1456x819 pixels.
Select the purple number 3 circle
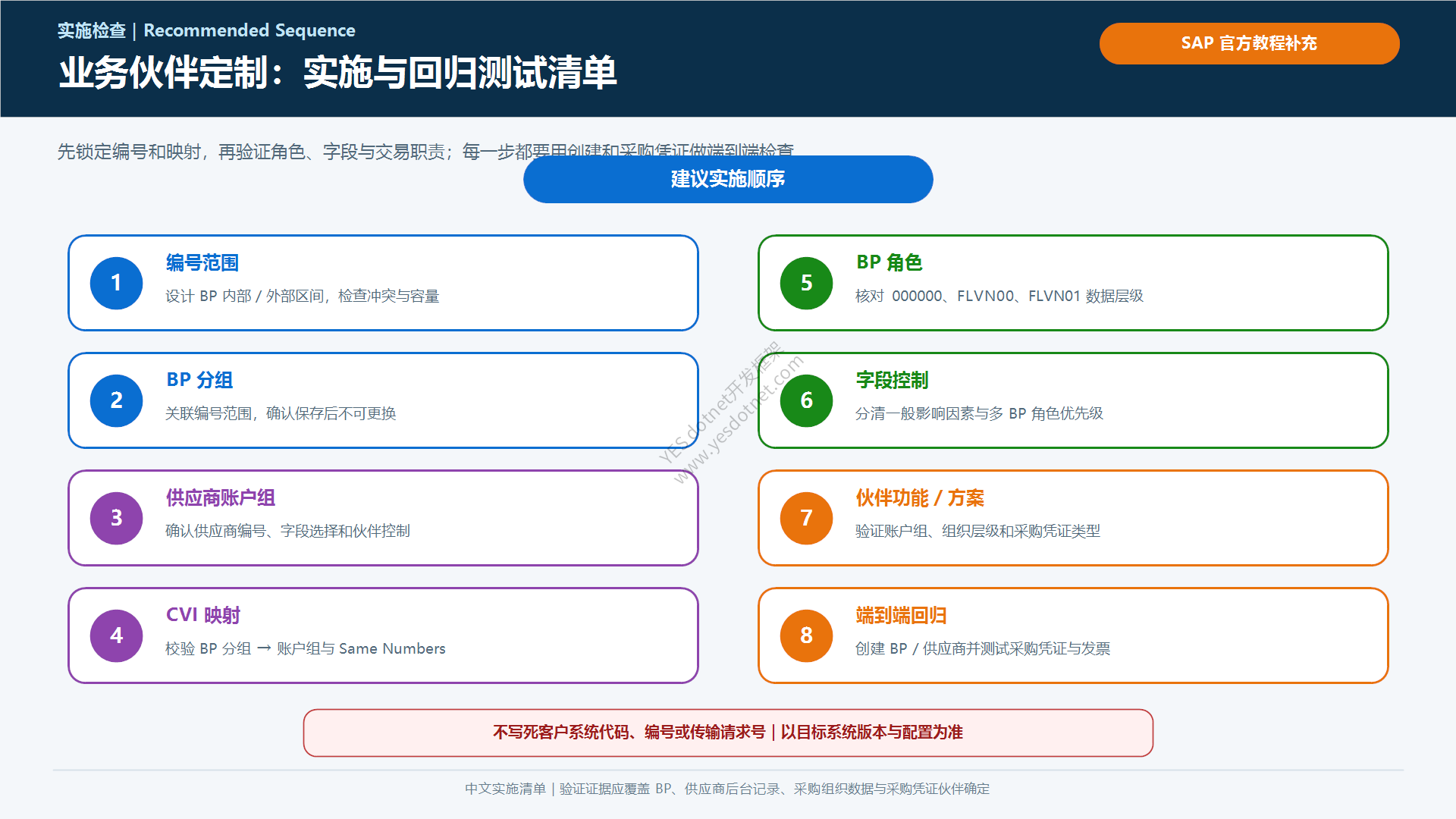[x=116, y=518]
